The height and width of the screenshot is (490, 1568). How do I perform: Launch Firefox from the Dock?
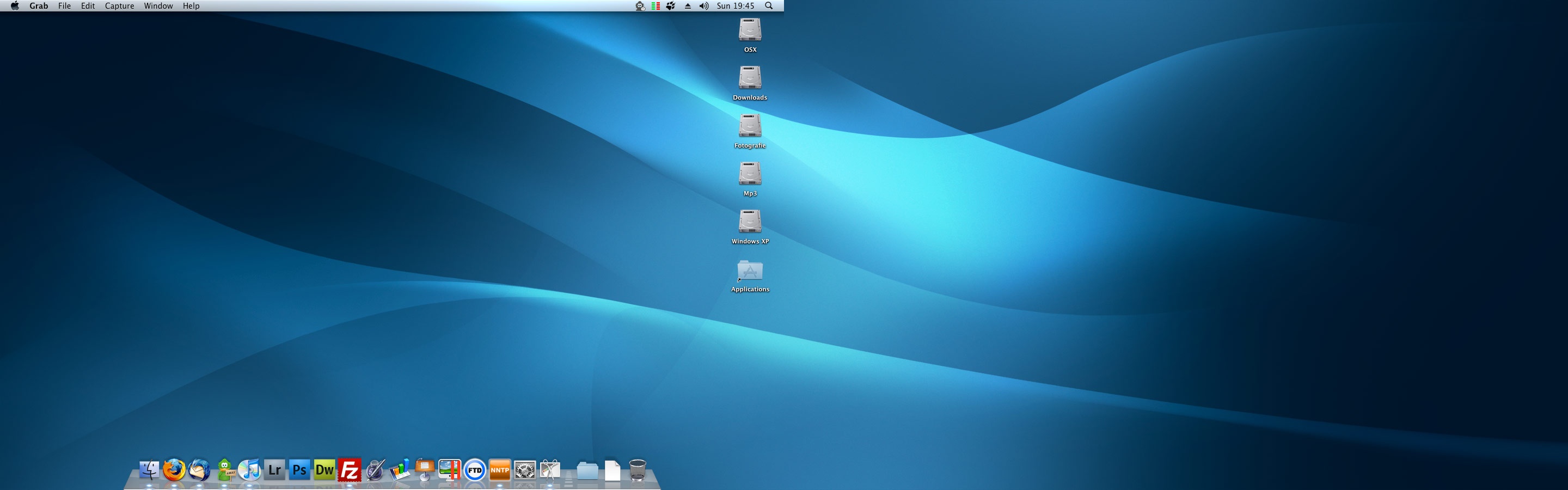click(x=174, y=470)
